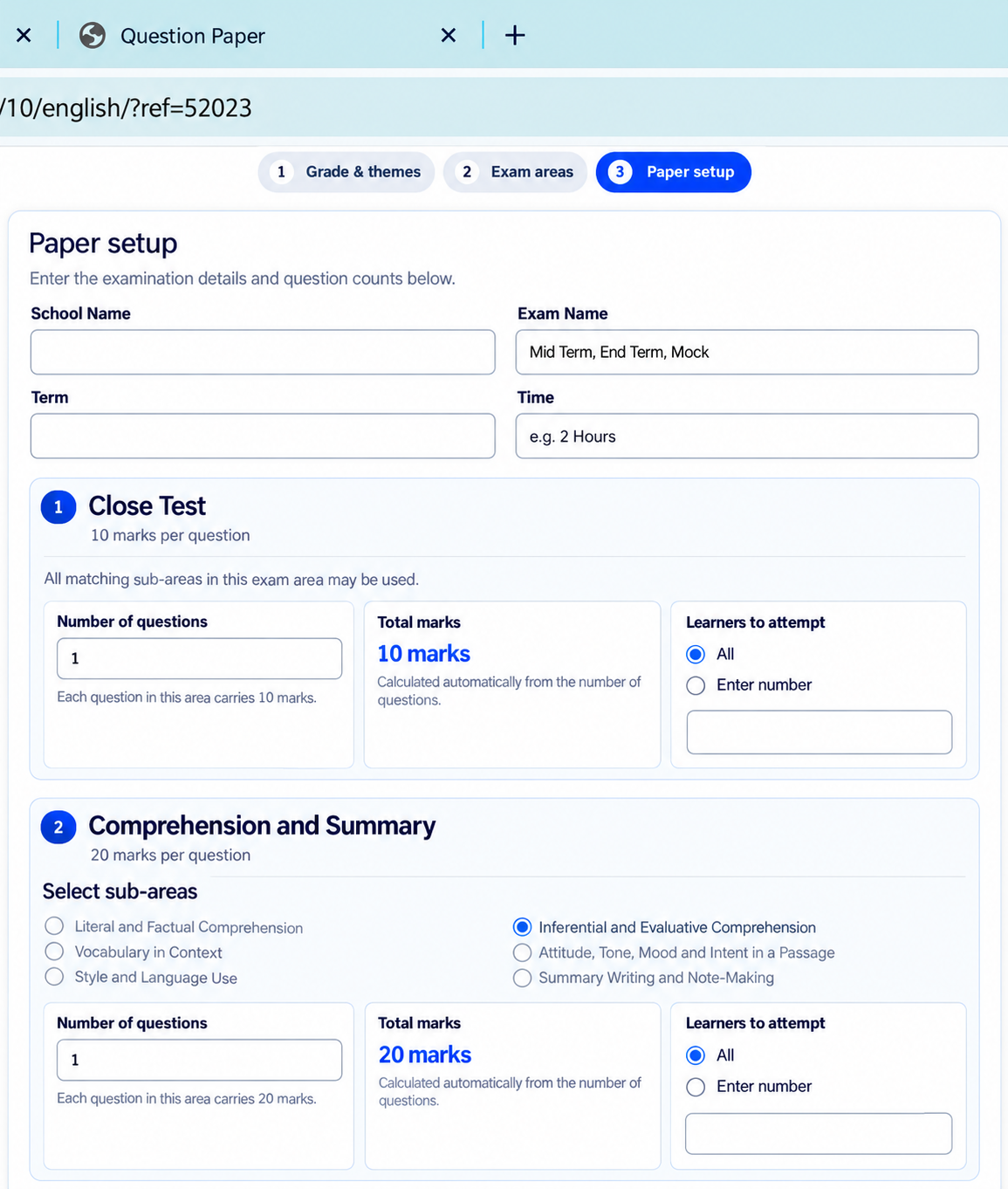Choose Enter number for Comprehension learners

pos(696,1087)
